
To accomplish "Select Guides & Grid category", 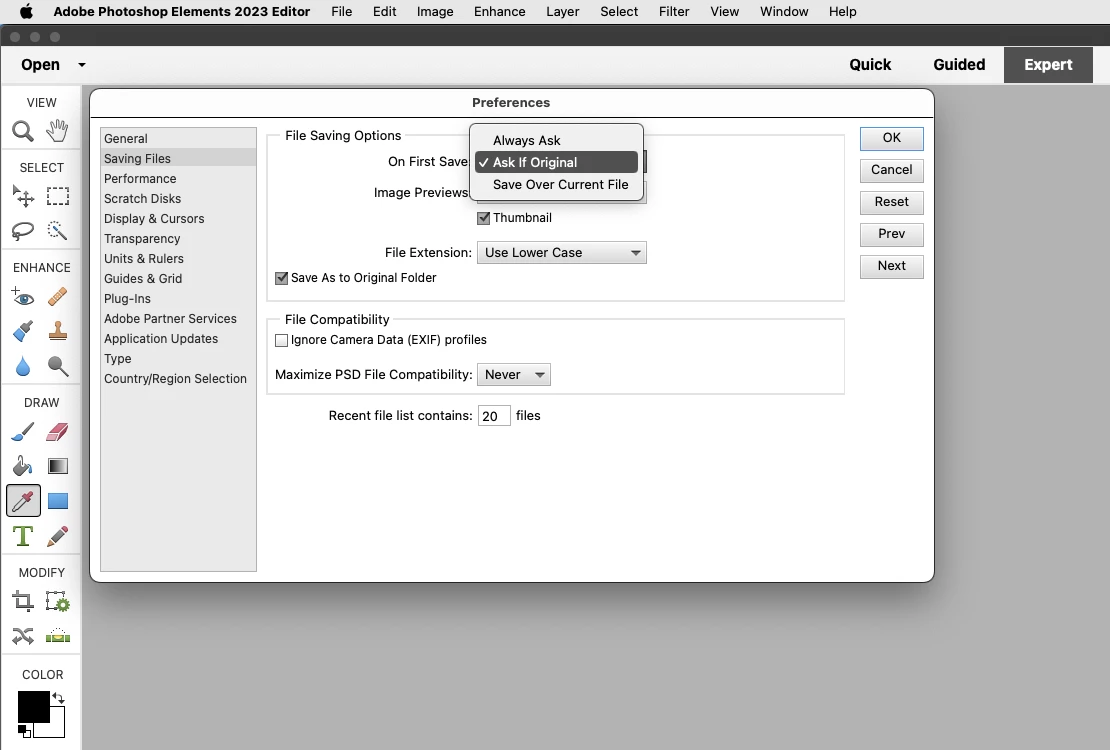I will tap(178, 279).
